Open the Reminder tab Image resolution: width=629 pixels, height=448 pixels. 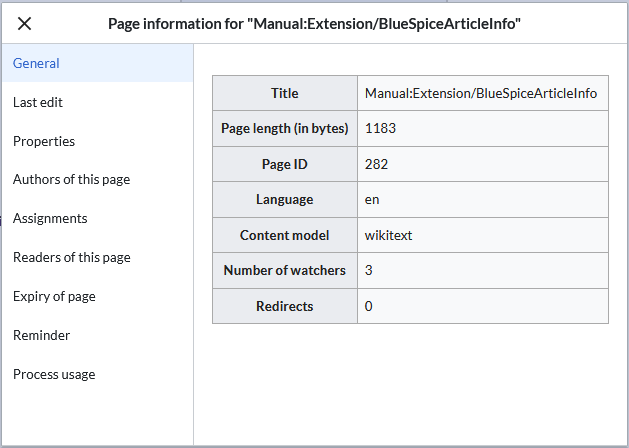(41, 335)
